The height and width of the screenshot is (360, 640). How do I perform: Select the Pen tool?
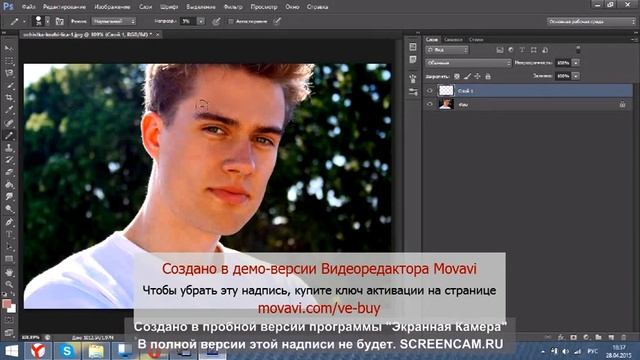click(9, 222)
